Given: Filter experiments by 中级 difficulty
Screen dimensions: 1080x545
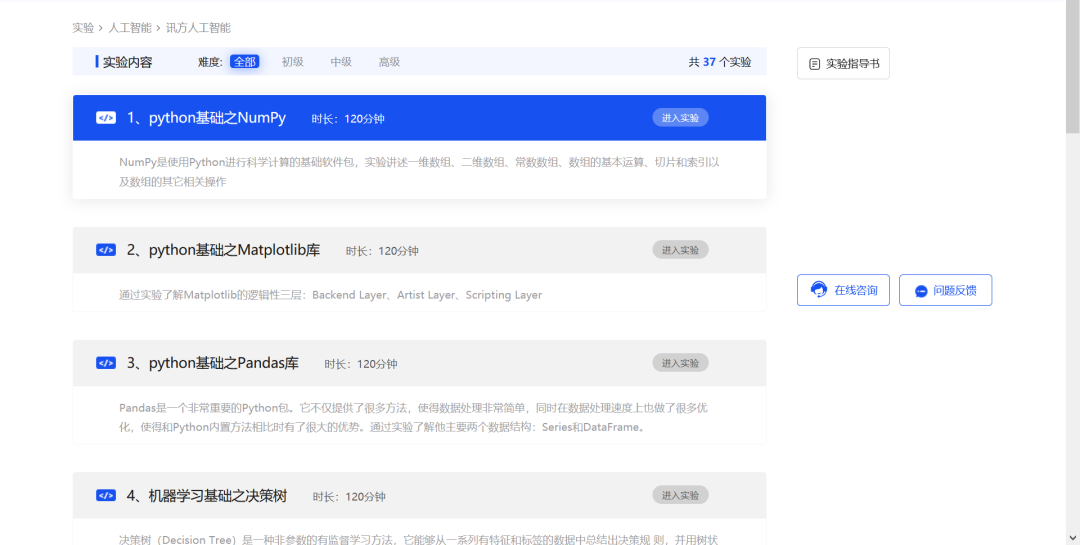Looking at the screenshot, I should (341, 62).
